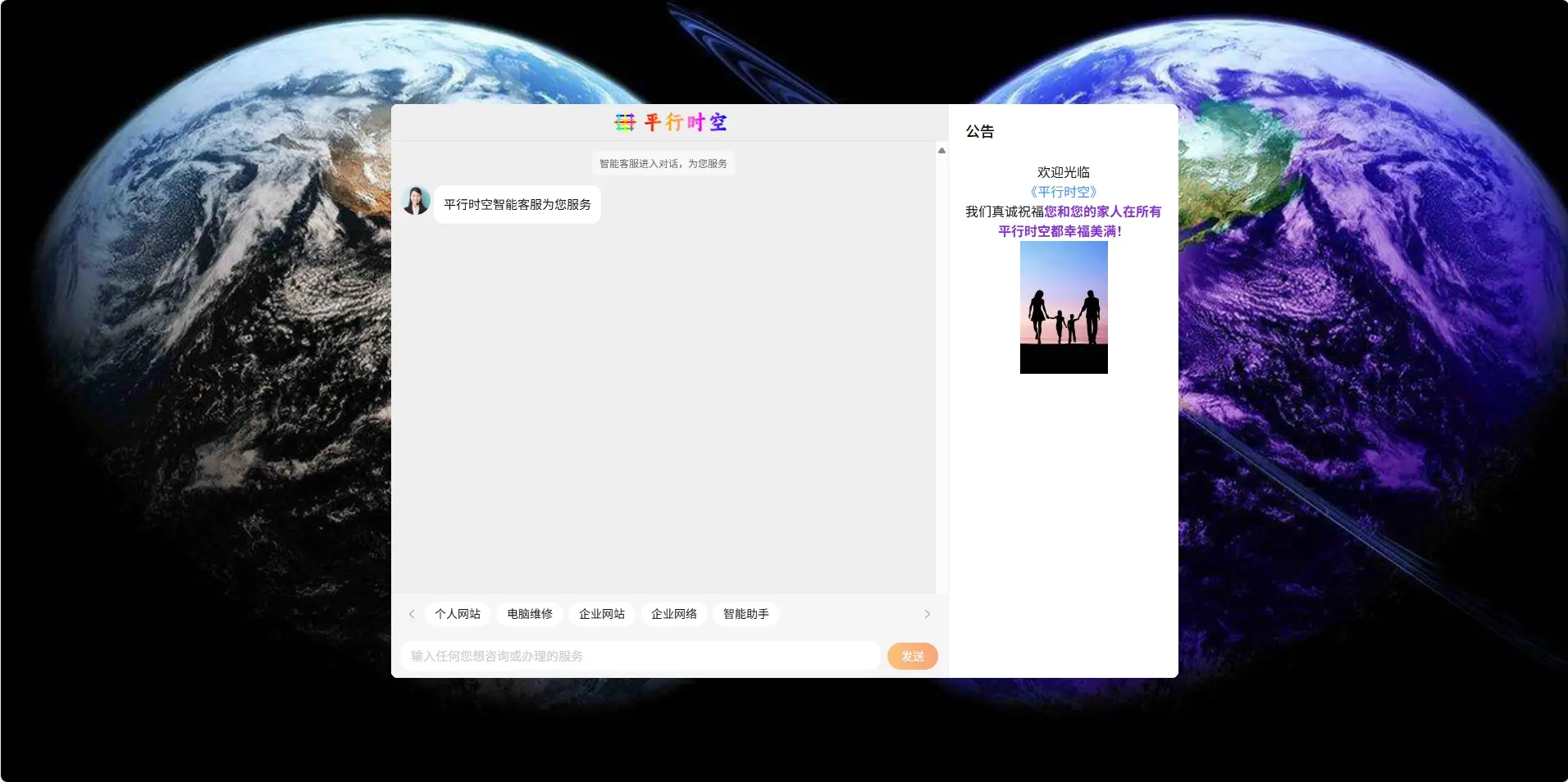Select the 个人网站 quick reply chip
Screen dimensions: 1568x782
click(x=457, y=613)
